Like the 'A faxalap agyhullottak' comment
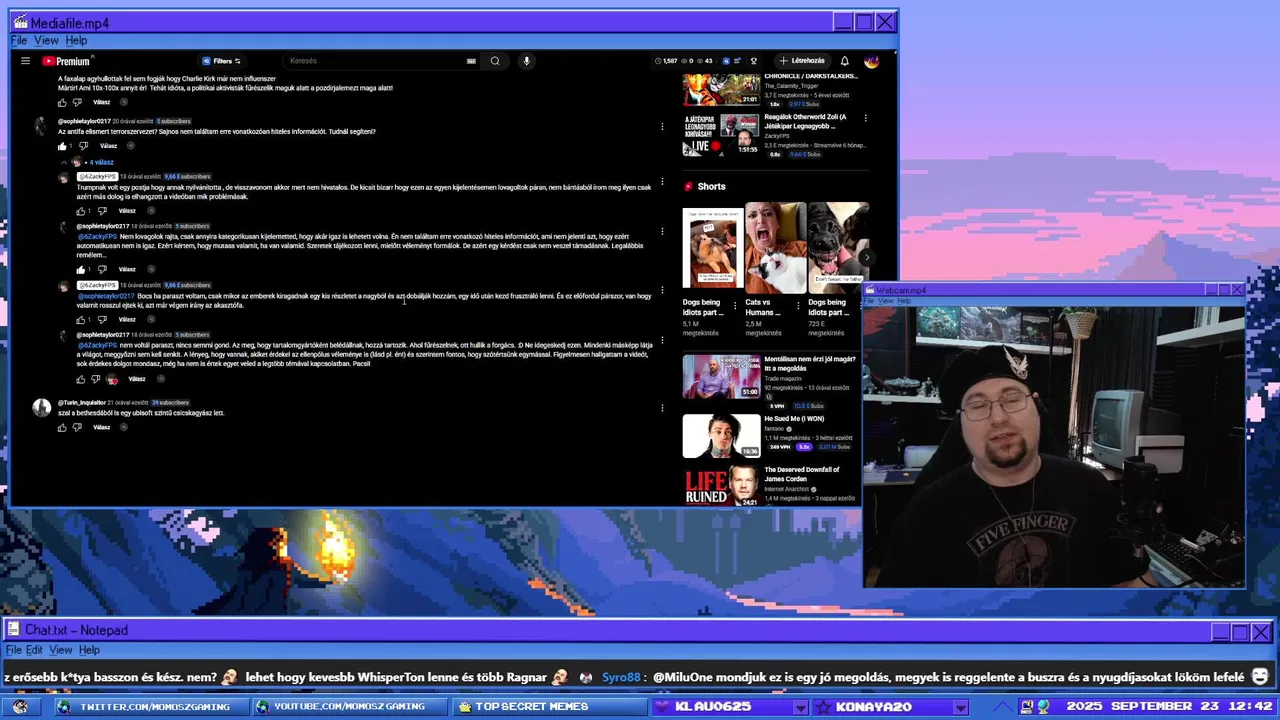 [62, 102]
